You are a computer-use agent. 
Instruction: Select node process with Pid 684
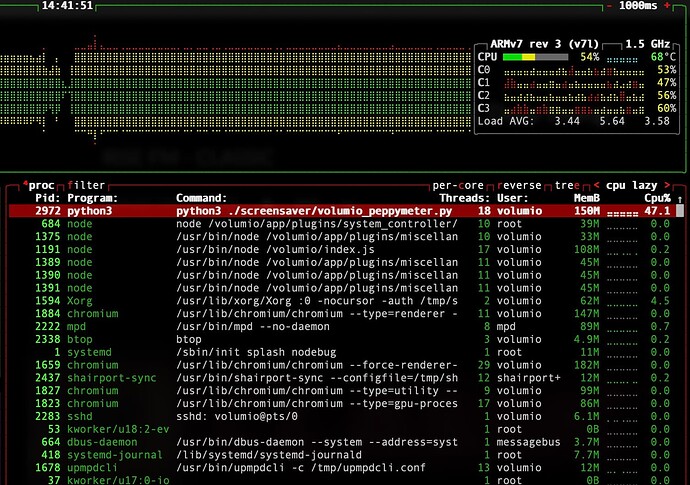click(x=342, y=224)
